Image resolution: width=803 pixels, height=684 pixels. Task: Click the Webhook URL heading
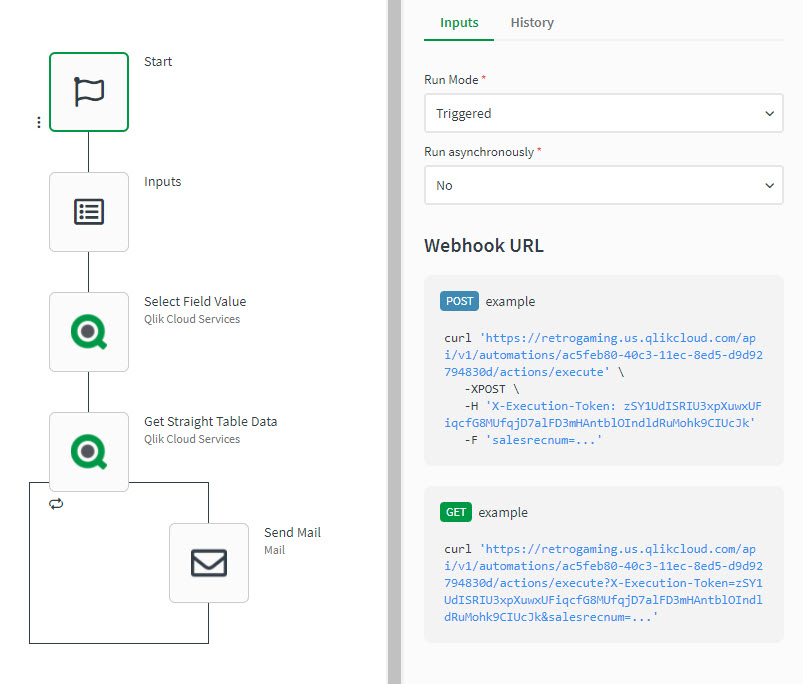click(484, 246)
